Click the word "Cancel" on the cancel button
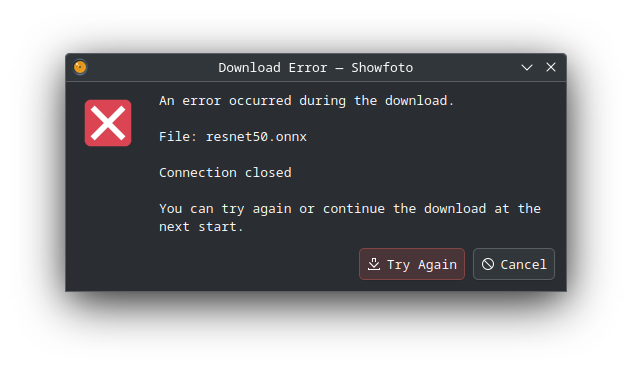Image resolution: width=633 pixels, height=370 pixels. pyautogui.click(x=524, y=265)
